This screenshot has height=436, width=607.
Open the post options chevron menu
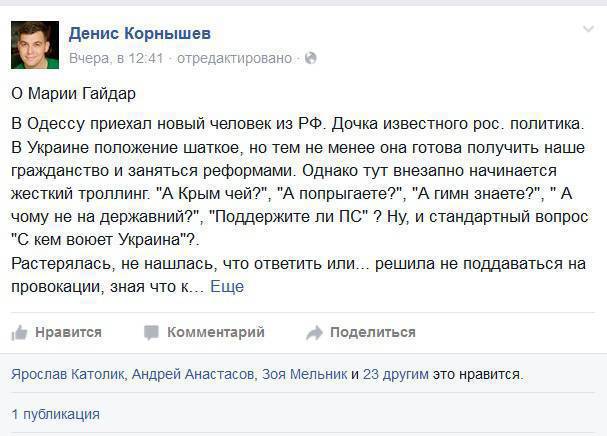pyautogui.click(x=588, y=29)
